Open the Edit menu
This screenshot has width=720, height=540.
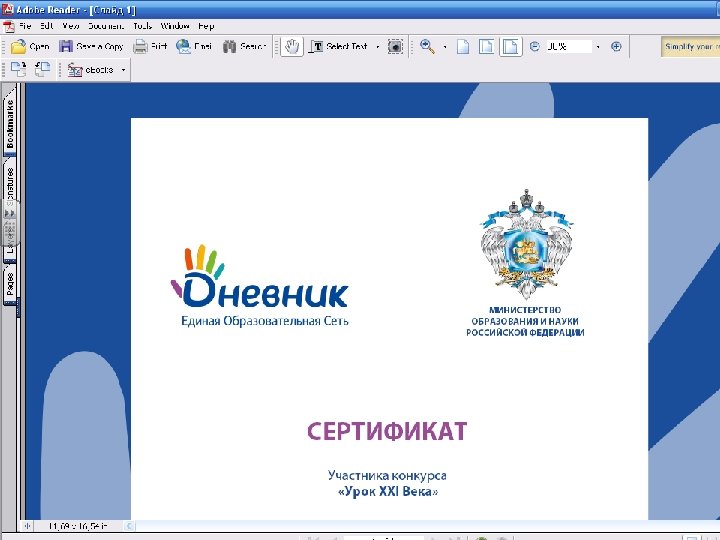(47, 26)
